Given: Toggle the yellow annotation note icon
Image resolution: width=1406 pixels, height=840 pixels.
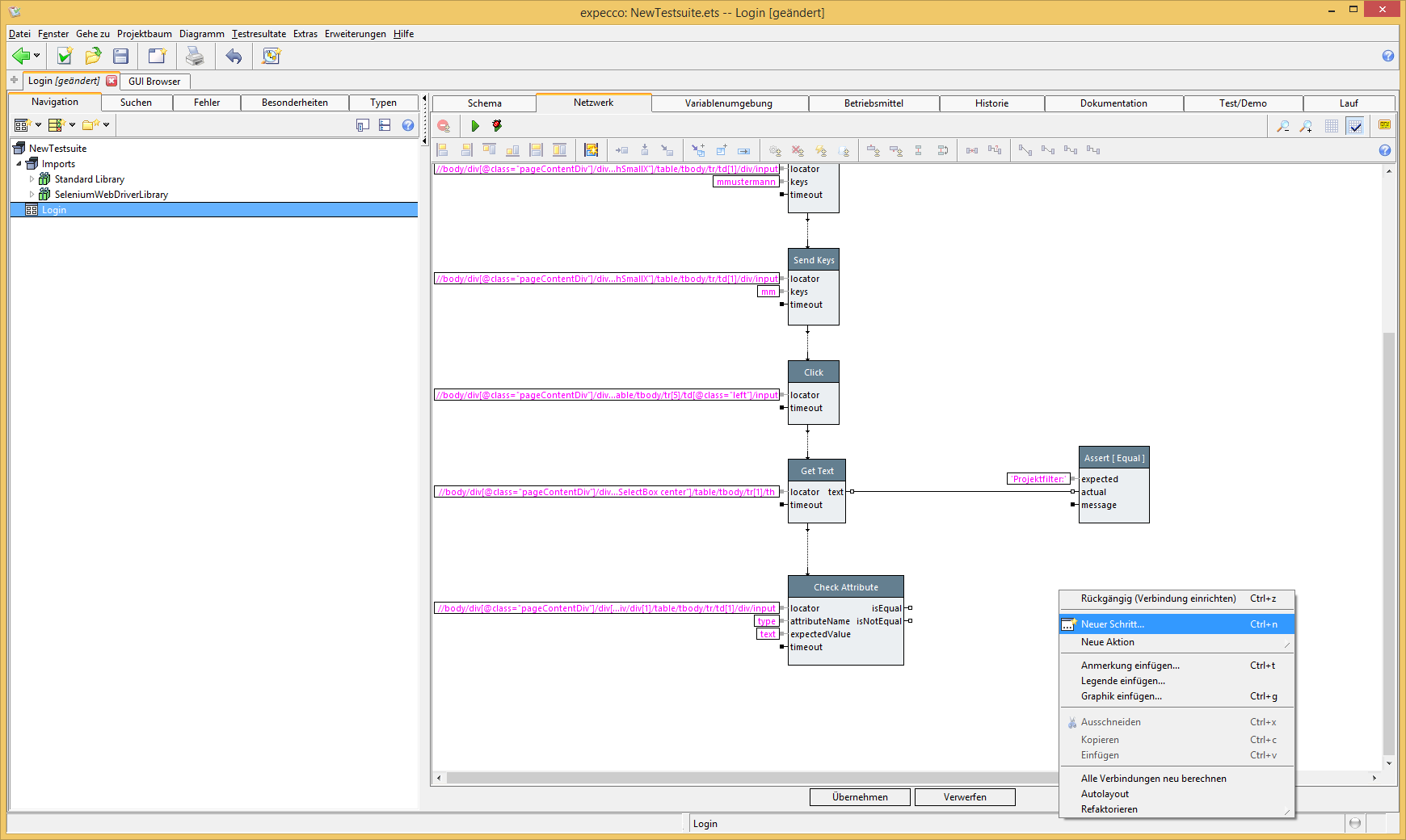Looking at the screenshot, I should click(x=1384, y=125).
